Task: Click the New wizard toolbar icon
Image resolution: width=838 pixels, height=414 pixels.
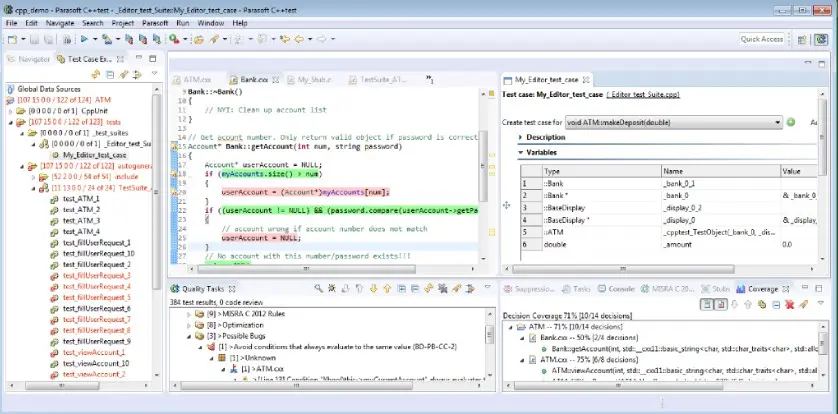Action: [12, 39]
